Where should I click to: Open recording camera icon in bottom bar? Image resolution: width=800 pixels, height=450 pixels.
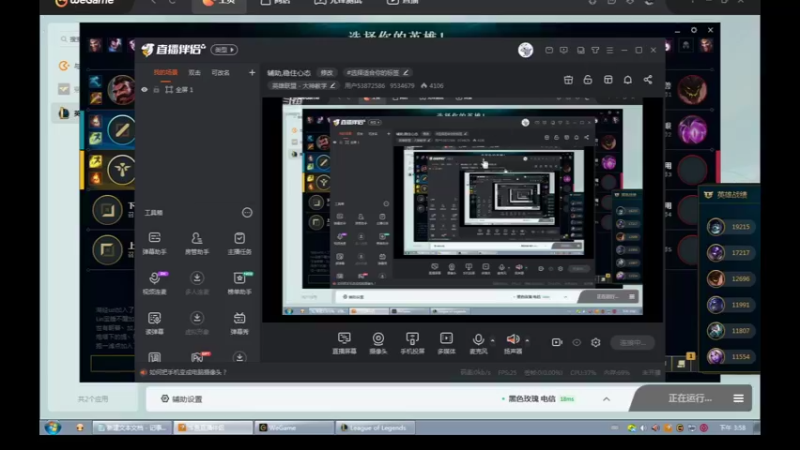tap(557, 342)
